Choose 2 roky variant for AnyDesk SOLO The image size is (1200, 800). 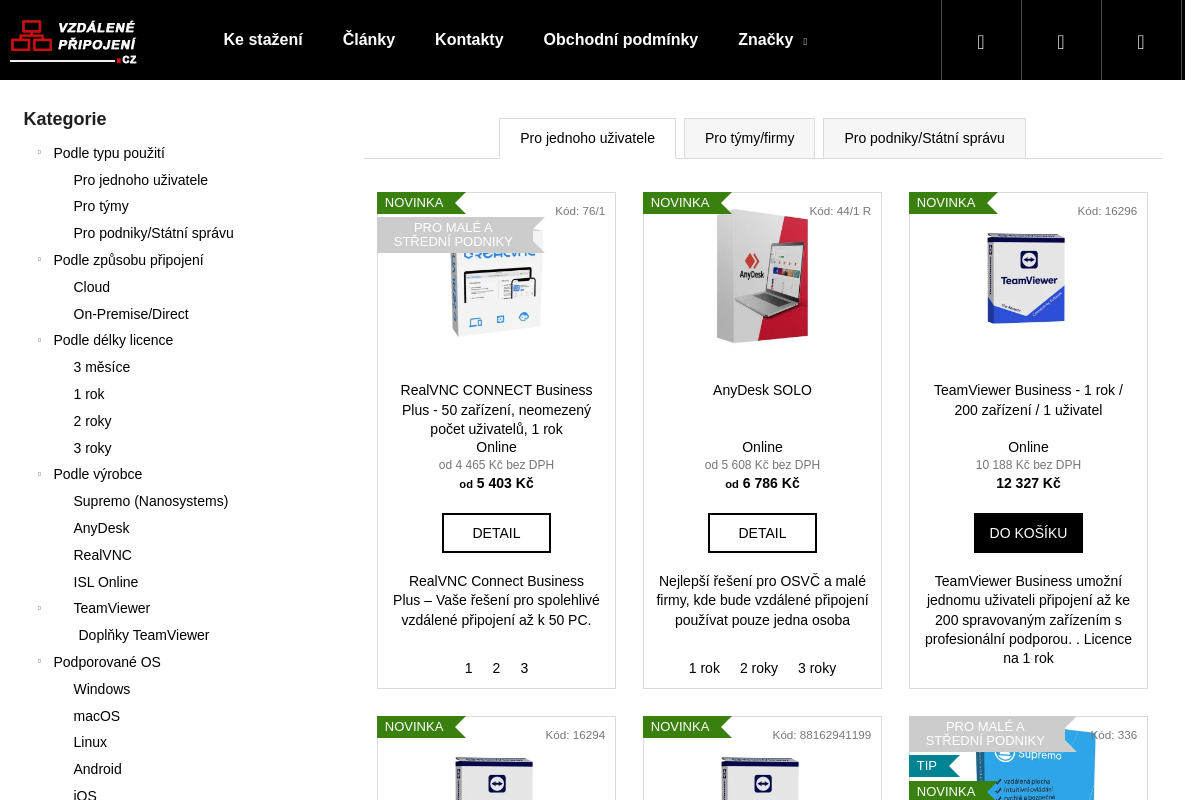(x=759, y=668)
